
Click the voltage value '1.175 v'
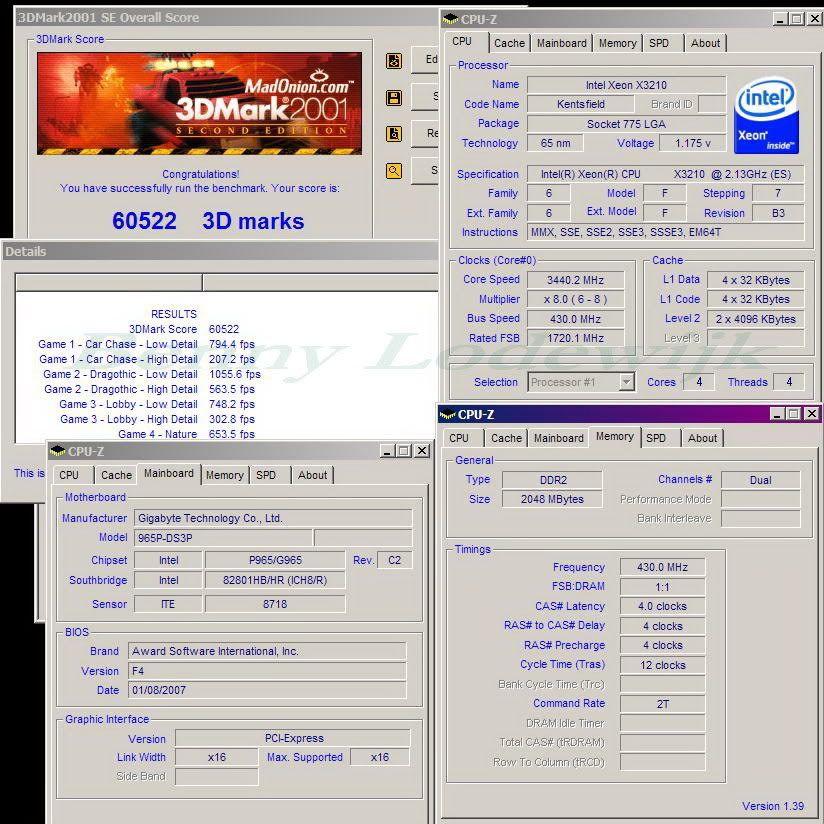[693, 143]
